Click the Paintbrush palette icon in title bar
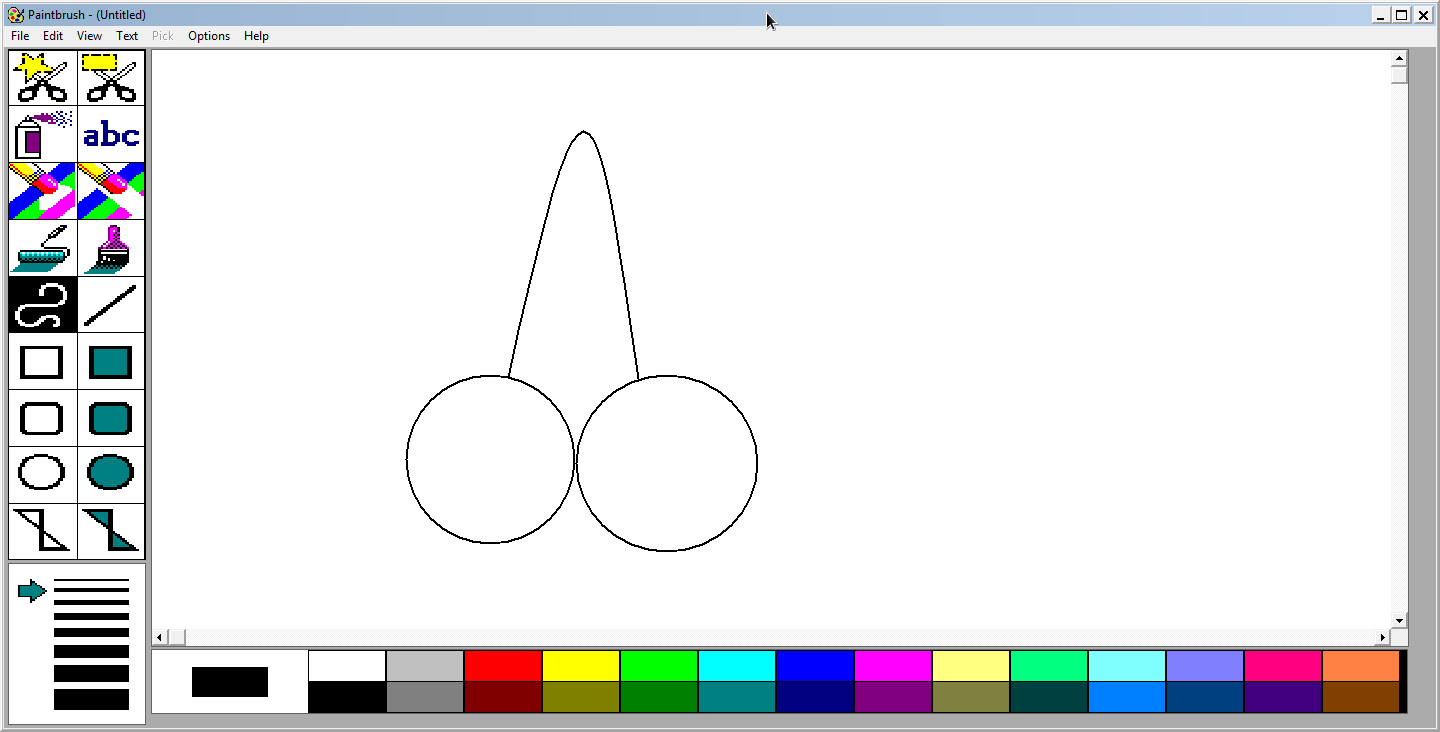Screen dimensions: 1440x732 (15, 15)
